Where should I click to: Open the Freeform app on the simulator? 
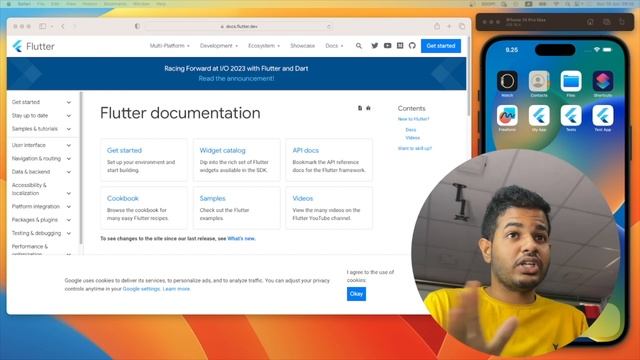tap(507, 116)
